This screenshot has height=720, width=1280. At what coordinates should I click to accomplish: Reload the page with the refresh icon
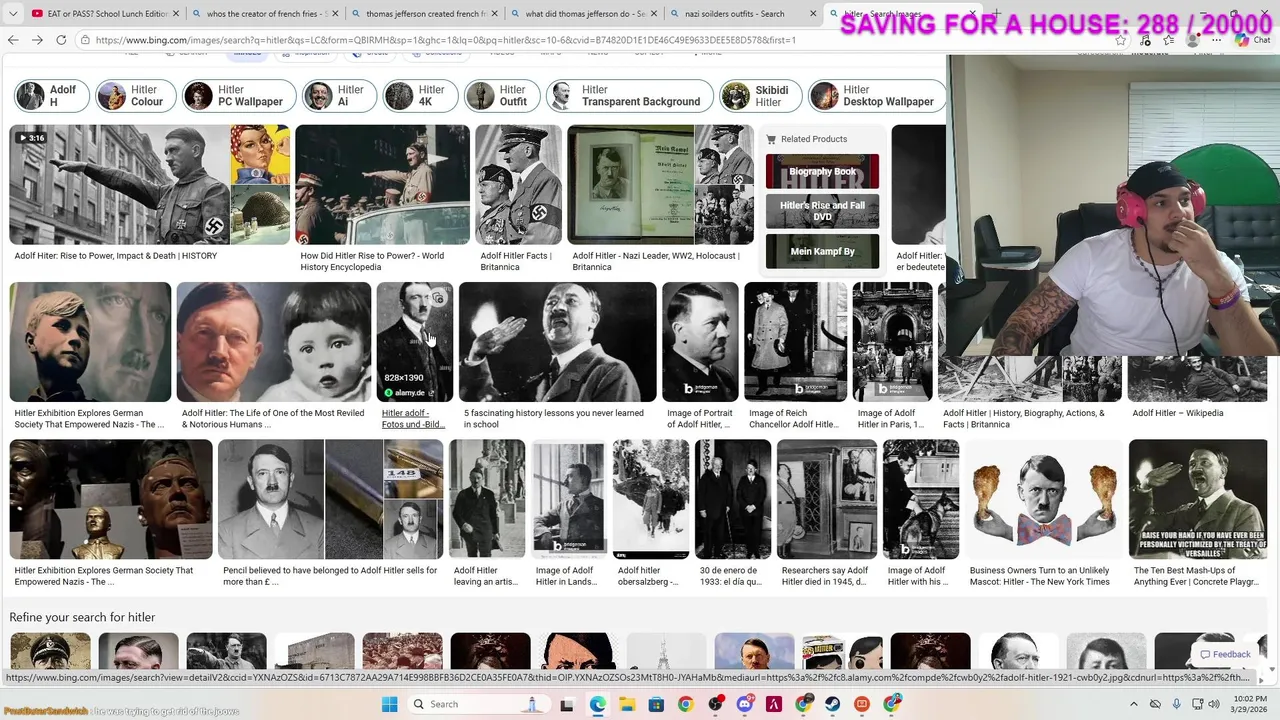(x=61, y=40)
